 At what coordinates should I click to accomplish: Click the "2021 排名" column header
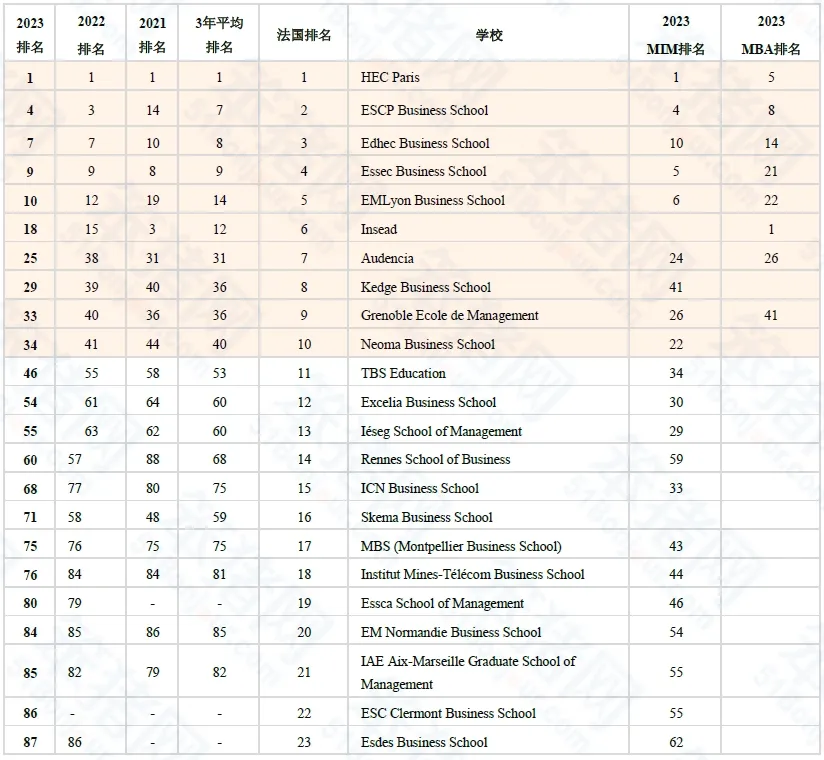point(152,35)
